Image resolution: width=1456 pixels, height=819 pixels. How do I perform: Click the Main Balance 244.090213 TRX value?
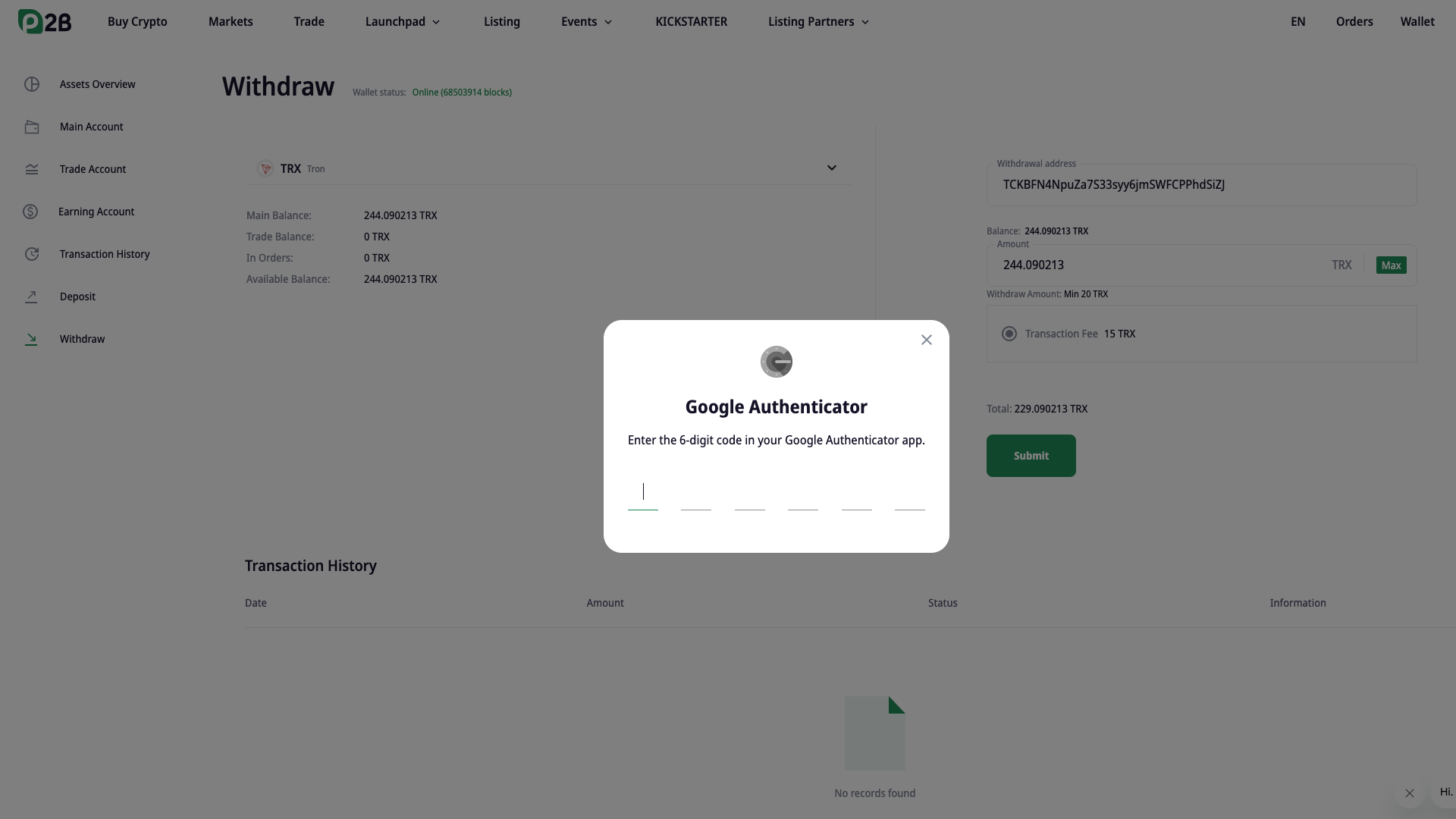click(x=400, y=215)
